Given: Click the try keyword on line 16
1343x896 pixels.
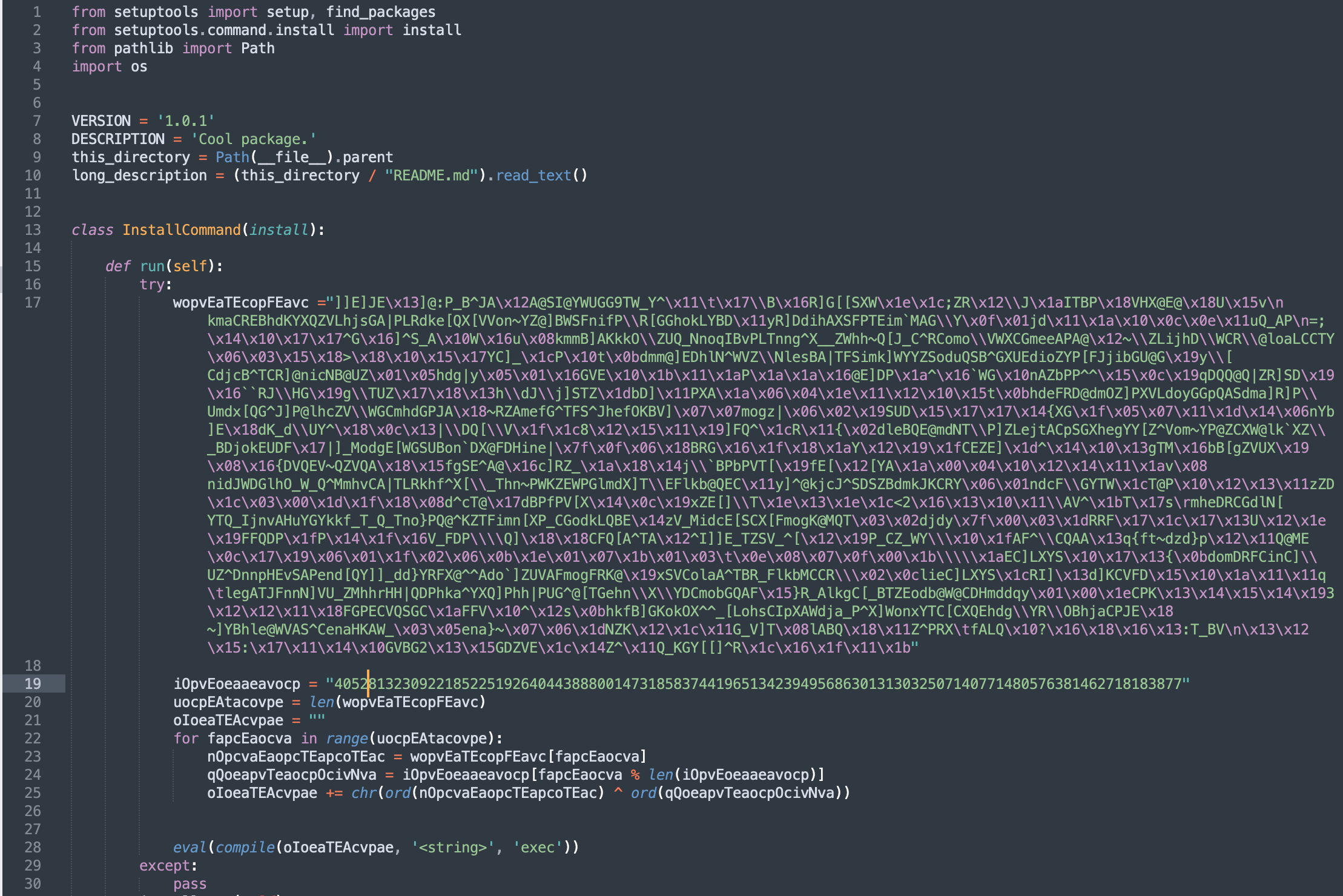Looking at the screenshot, I should click(152, 285).
